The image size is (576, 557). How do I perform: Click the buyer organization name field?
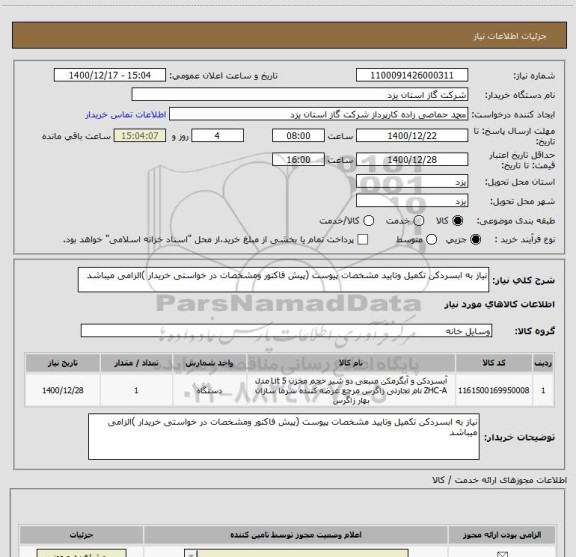pyautogui.click(x=300, y=95)
